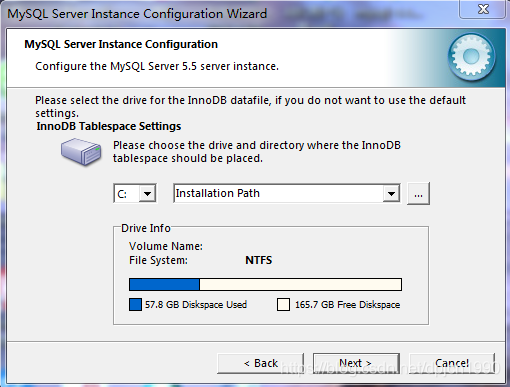This screenshot has width=510, height=387.
Task: Click the 'Drive Info' group label
Action: pyautogui.click(x=146, y=228)
